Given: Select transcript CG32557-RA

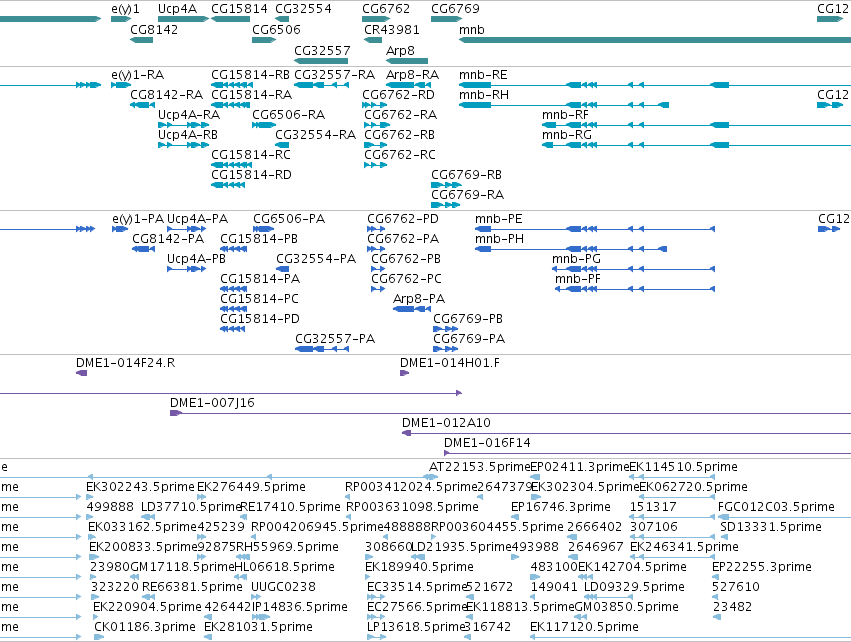Looking at the screenshot, I should coord(321,85).
